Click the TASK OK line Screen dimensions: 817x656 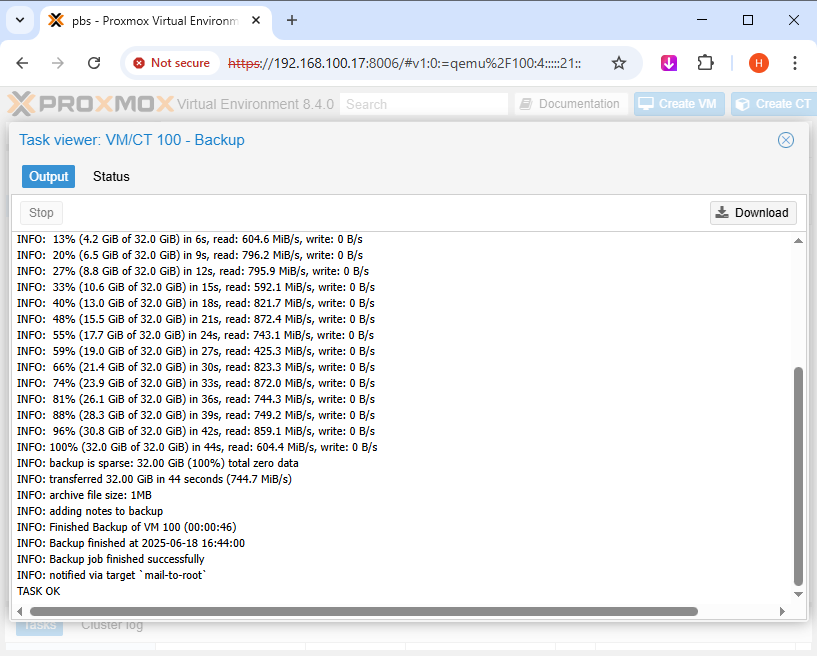point(39,591)
